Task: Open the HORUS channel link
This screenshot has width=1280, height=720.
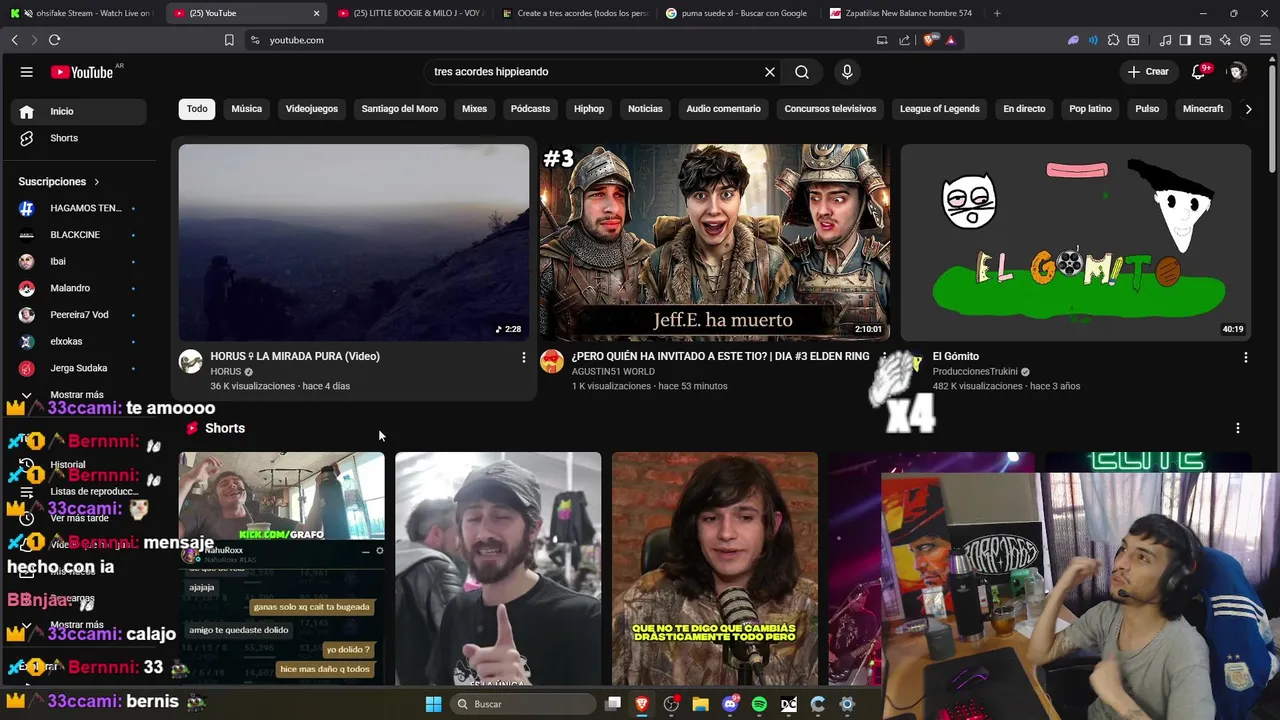Action: click(x=225, y=372)
